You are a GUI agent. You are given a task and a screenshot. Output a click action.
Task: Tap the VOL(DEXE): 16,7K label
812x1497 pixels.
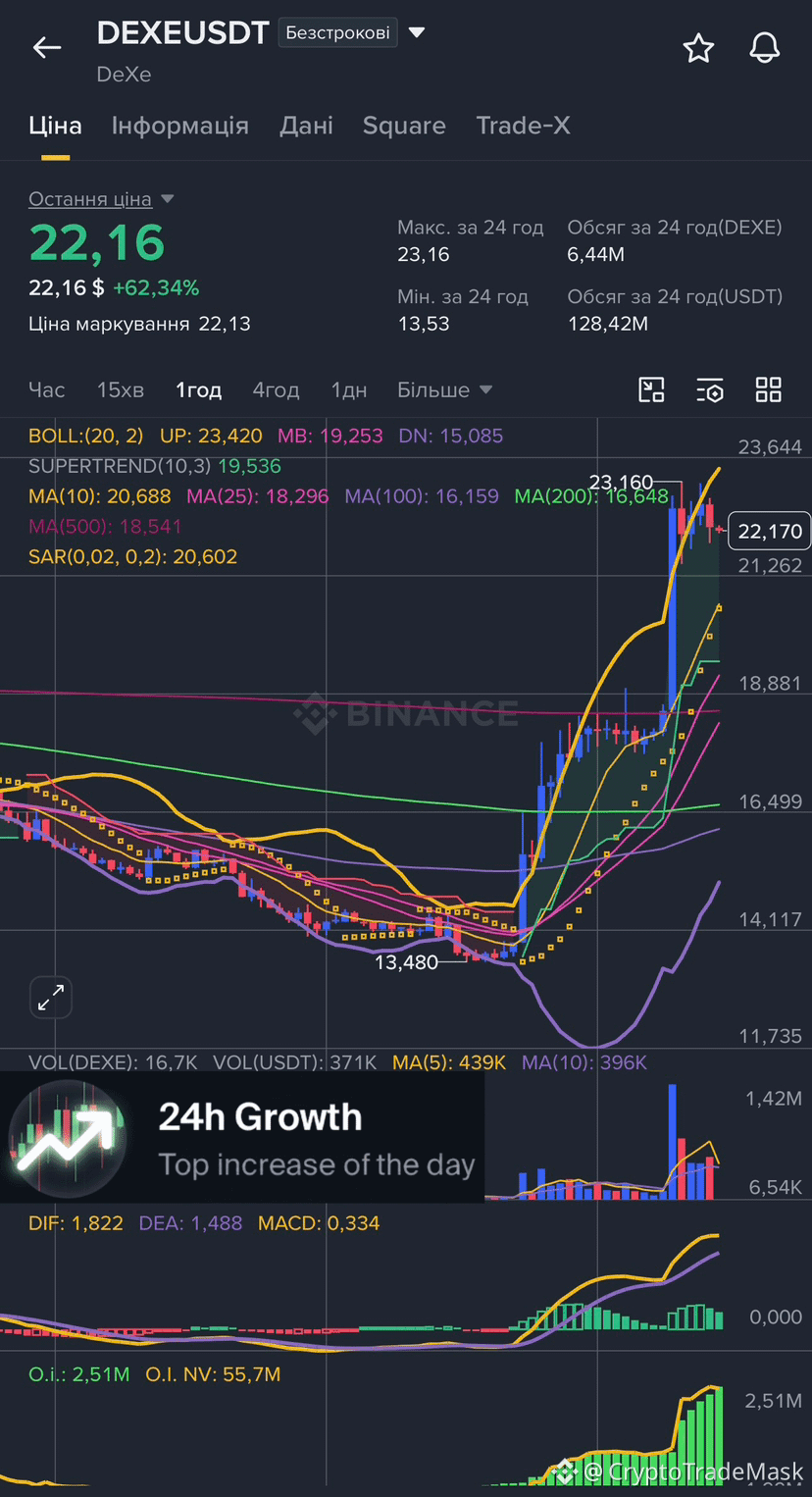coord(113,1062)
